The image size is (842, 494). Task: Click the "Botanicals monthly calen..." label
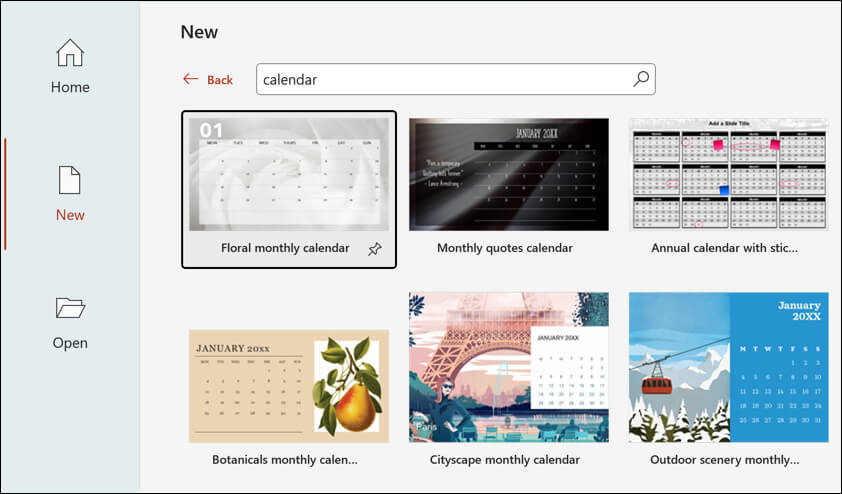click(x=285, y=460)
